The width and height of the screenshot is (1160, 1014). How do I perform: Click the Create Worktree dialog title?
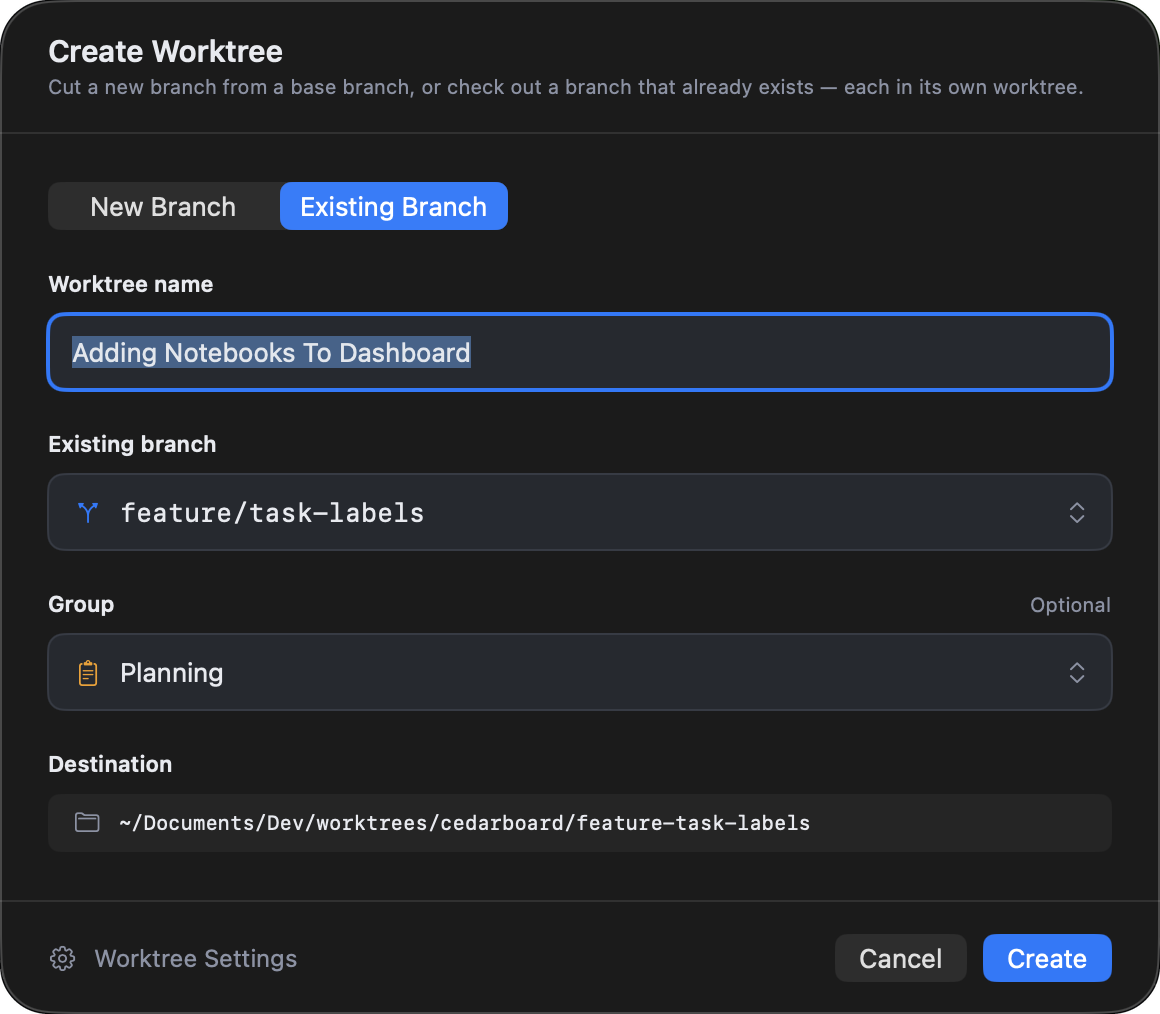tap(166, 52)
